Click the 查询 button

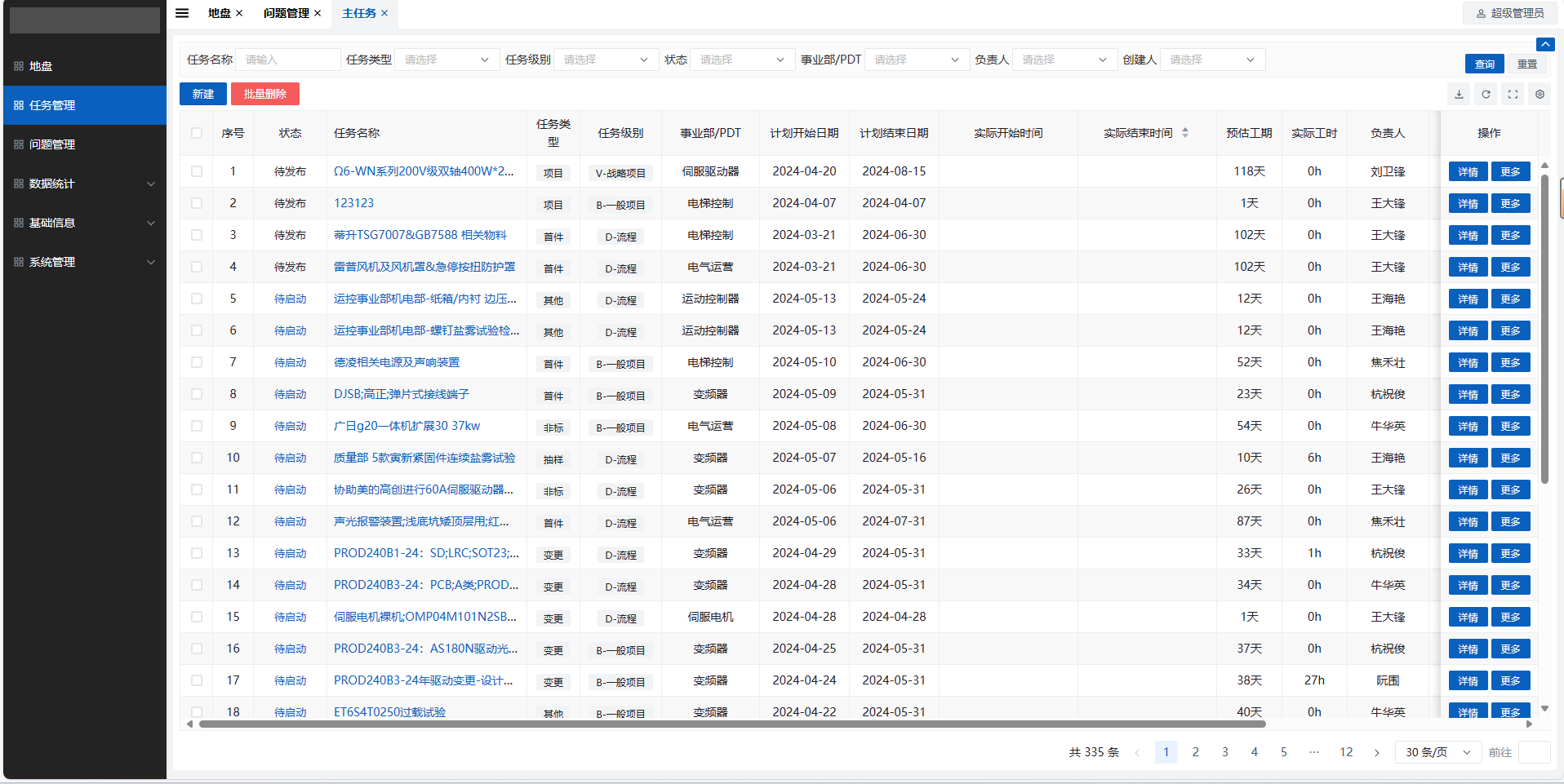[x=1485, y=64]
